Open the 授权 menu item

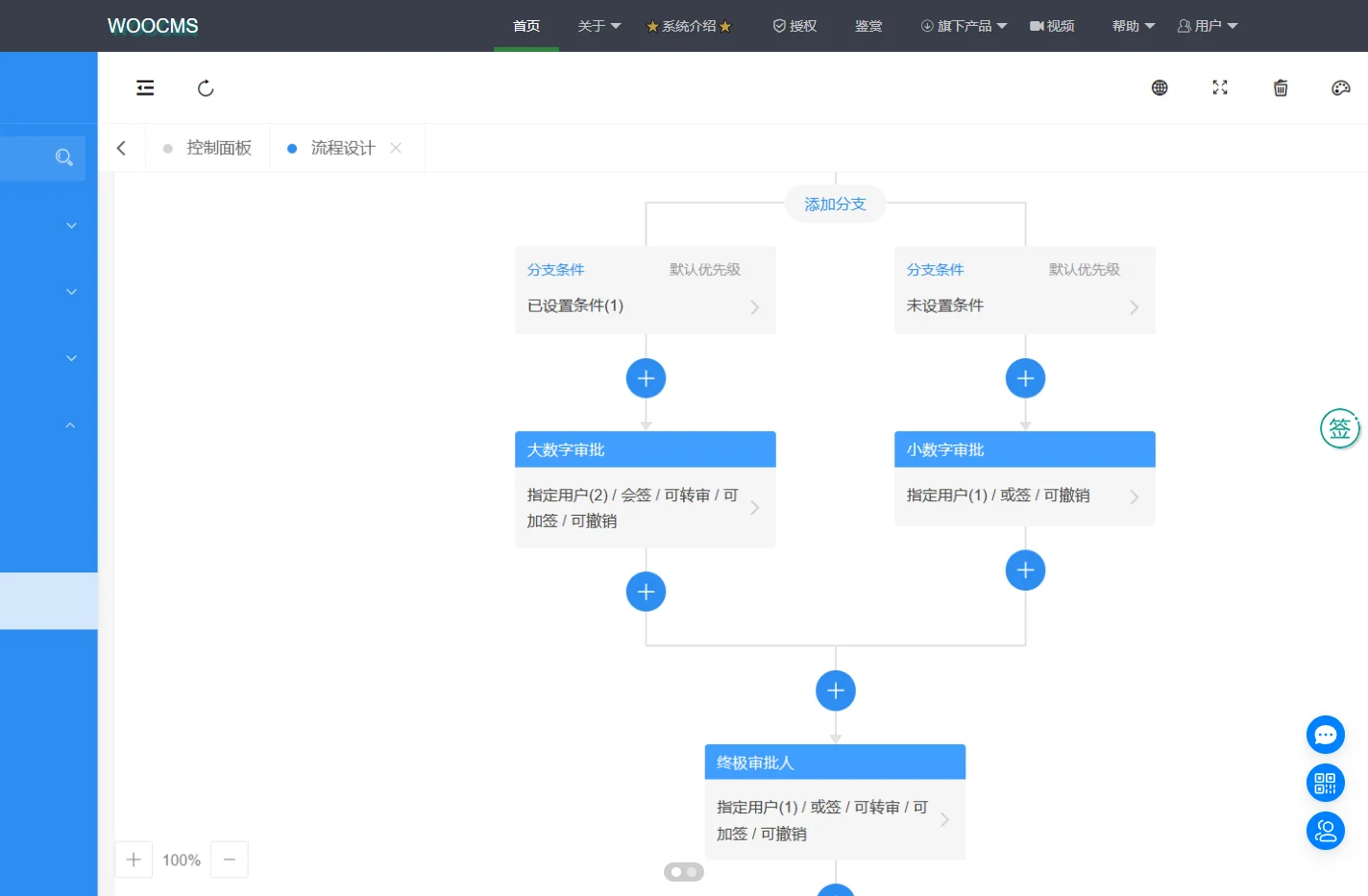(795, 26)
